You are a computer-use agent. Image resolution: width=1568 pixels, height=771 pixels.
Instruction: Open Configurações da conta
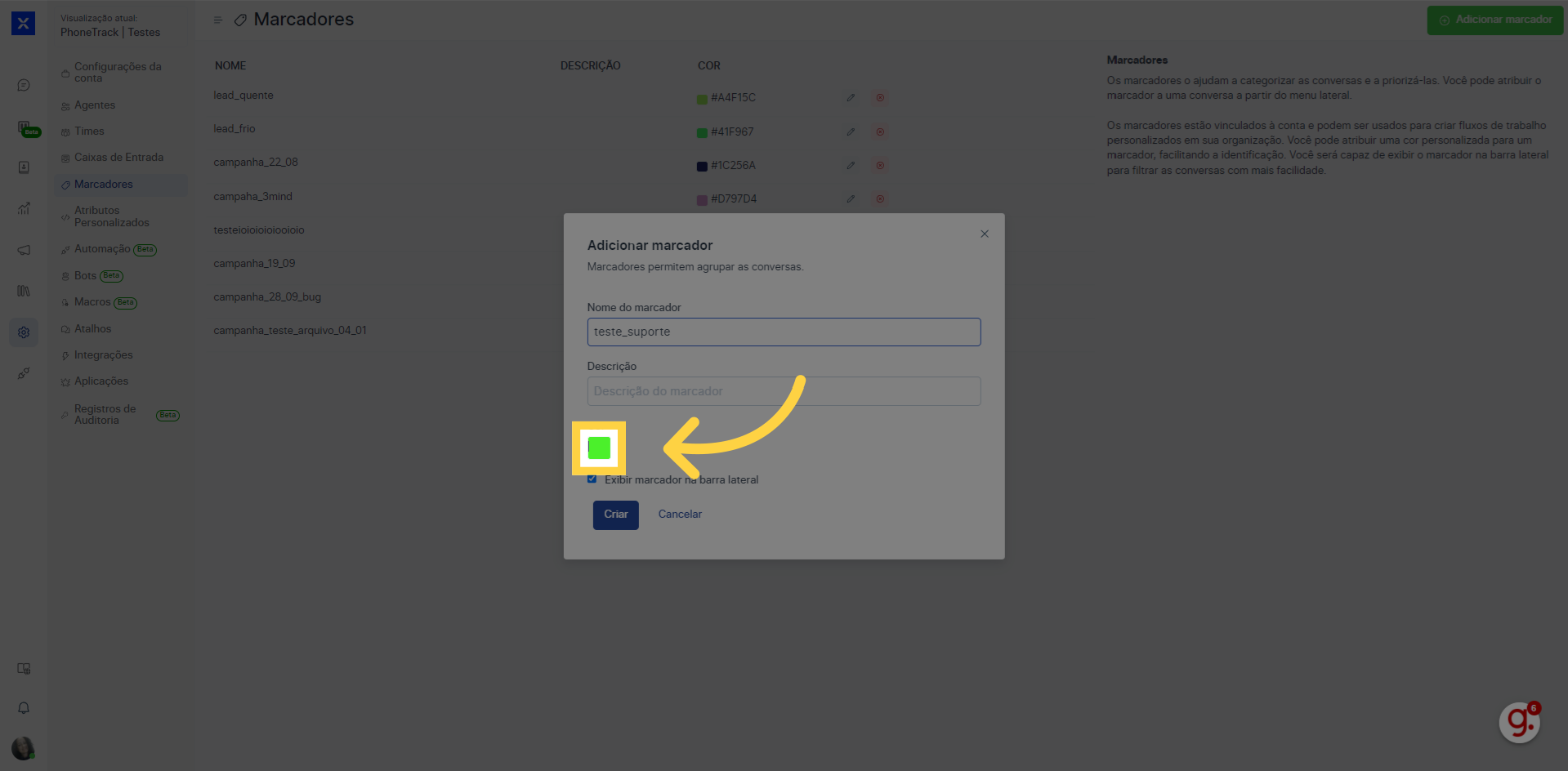coord(121,72)
